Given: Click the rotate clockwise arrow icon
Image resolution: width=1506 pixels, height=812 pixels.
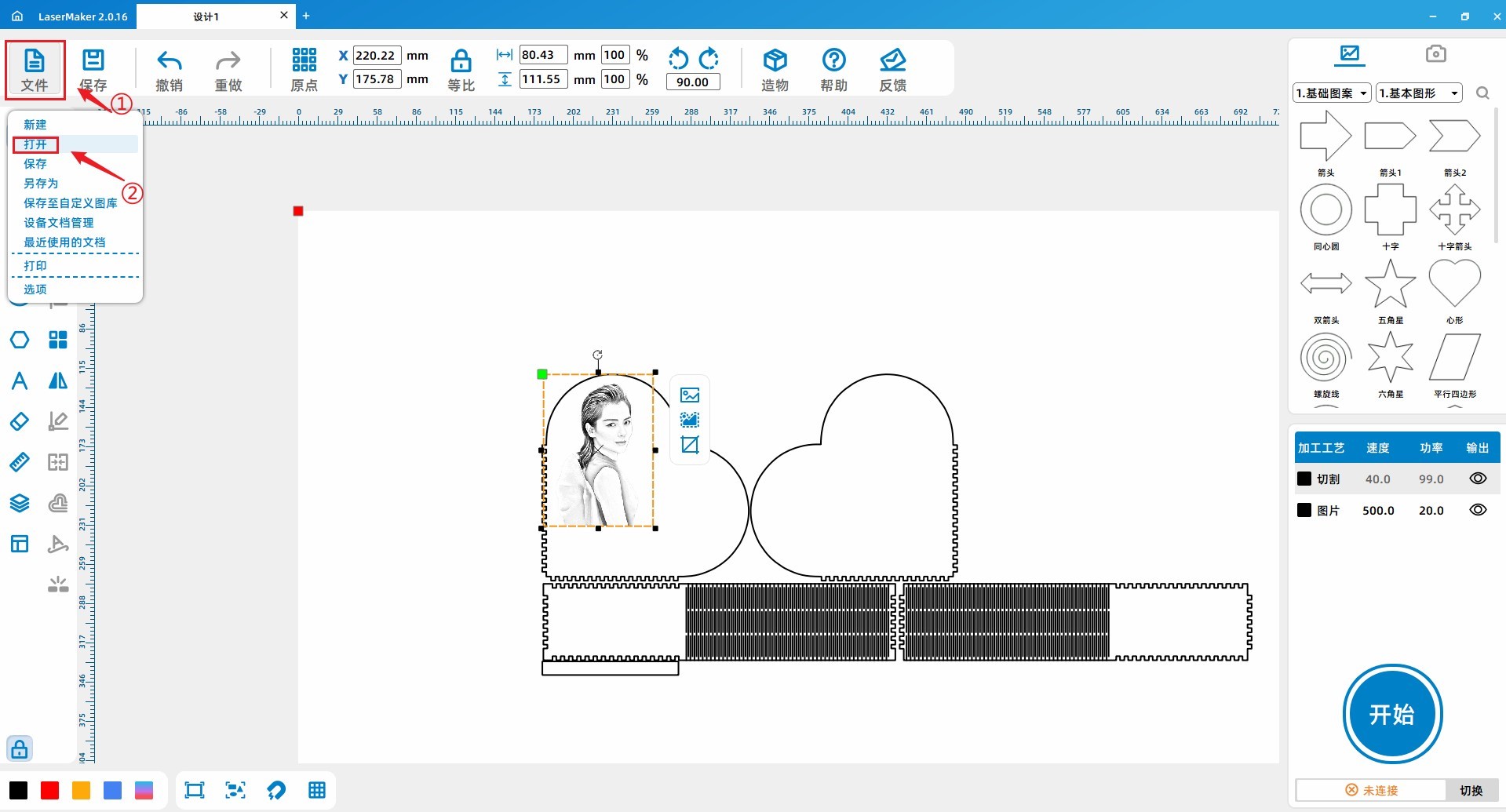Looking at the screenshot, I should click(709, 58).
